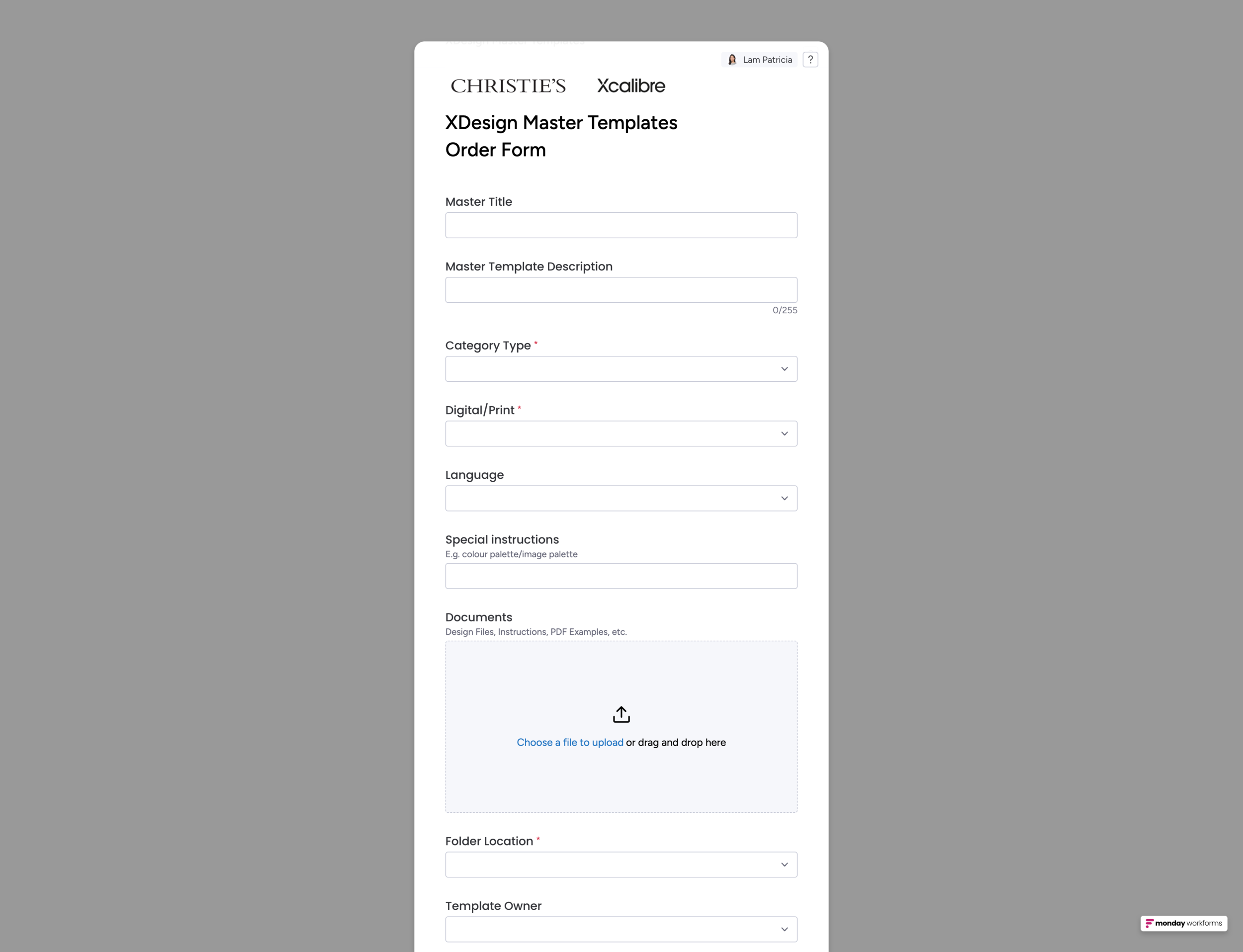Open the Language dropdown chevron
This screenshot has height=952, width=1243.
[784, 498]
